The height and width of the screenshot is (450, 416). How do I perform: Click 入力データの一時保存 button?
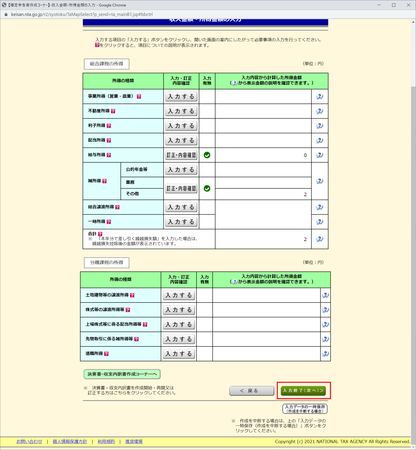[305, 408]
